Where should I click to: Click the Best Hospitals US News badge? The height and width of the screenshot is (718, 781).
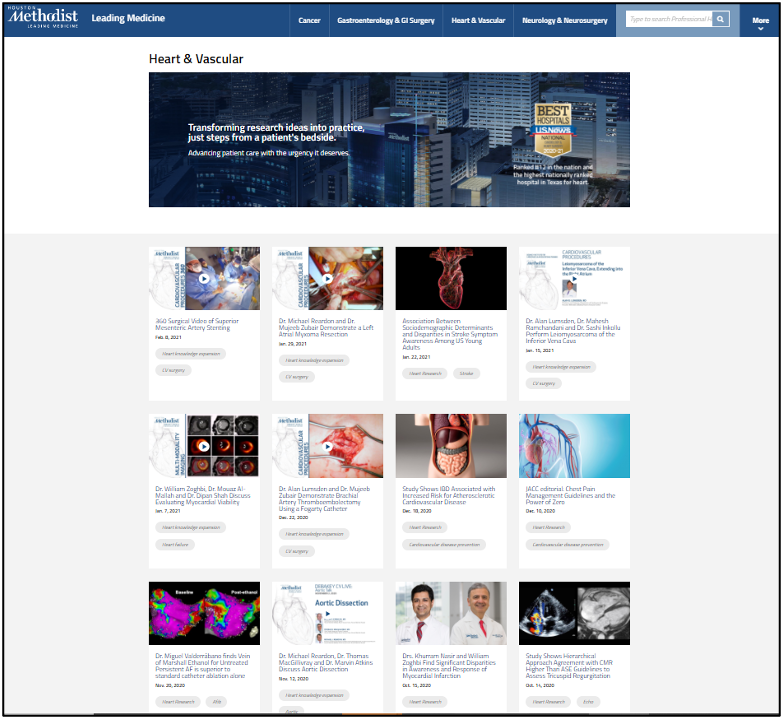[552, 129]
